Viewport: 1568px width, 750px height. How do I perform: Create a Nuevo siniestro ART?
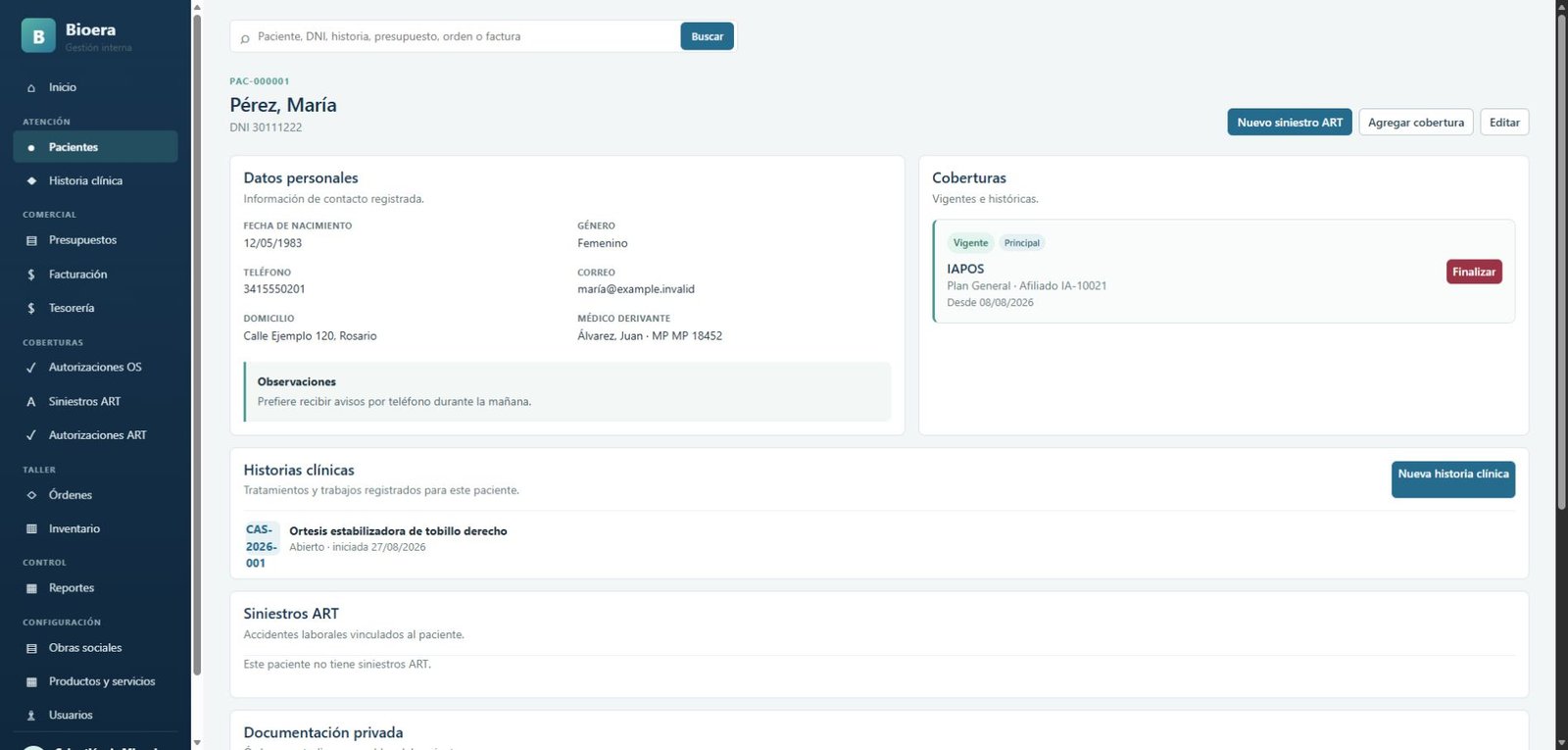point(1290,123)
